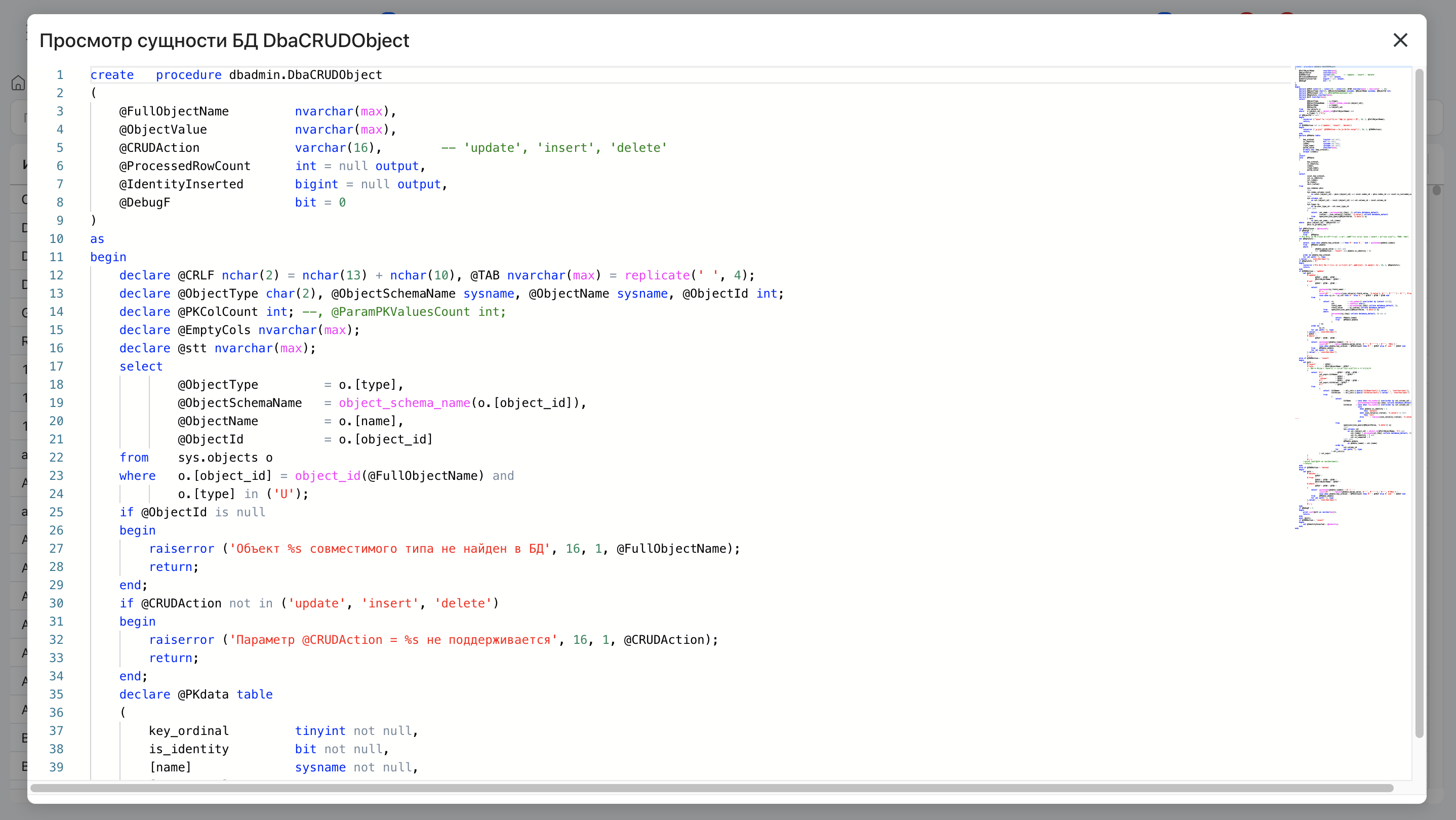Click '@stt' variable on line 16

(192, 349)
